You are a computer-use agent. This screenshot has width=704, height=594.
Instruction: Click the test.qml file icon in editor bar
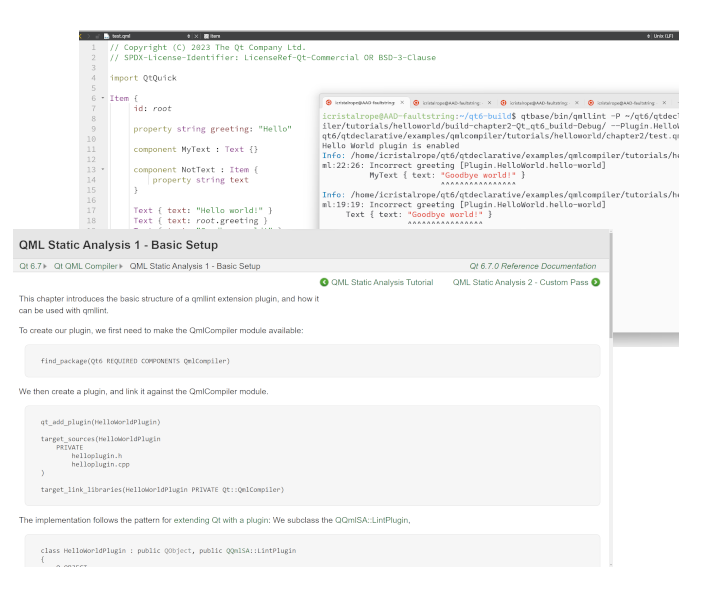pos(106,36)
